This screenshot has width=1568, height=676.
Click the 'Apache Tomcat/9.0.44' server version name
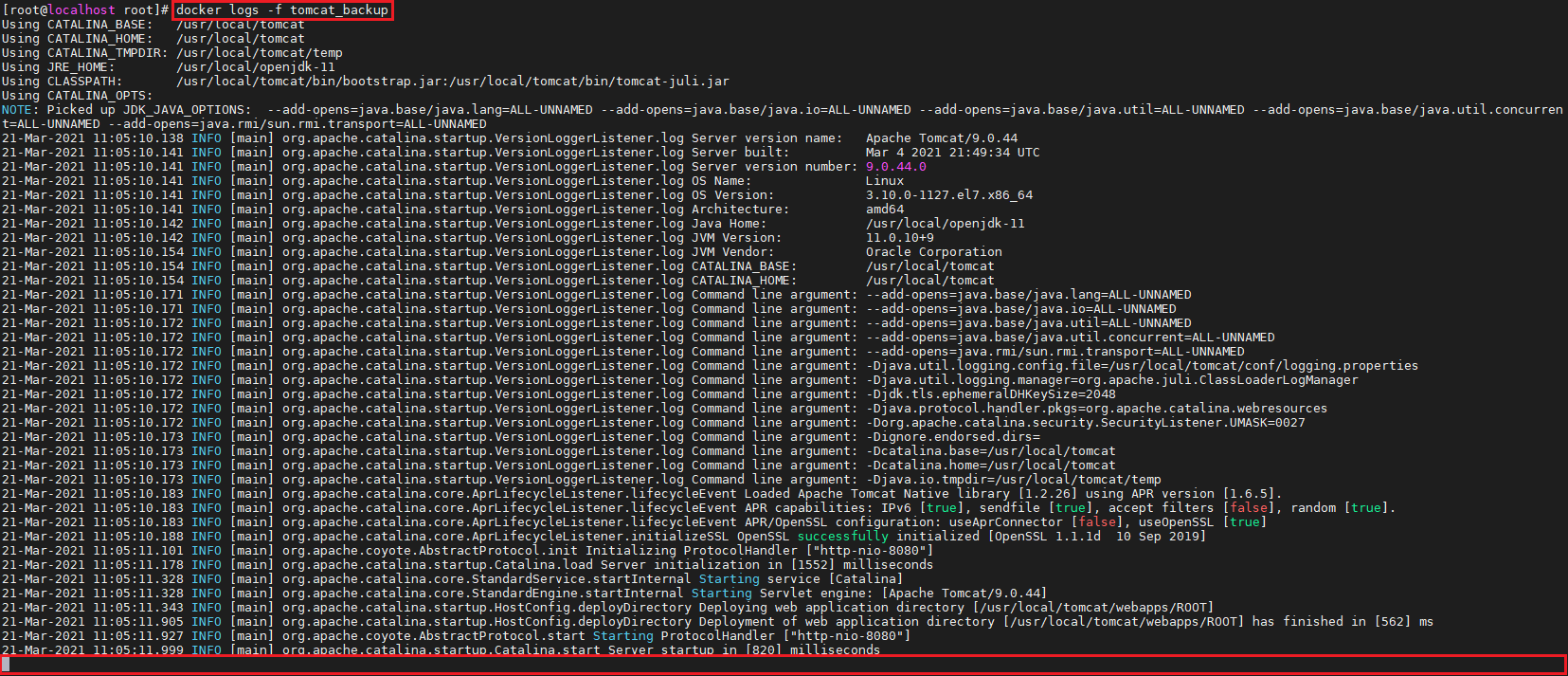click(942, 137)
